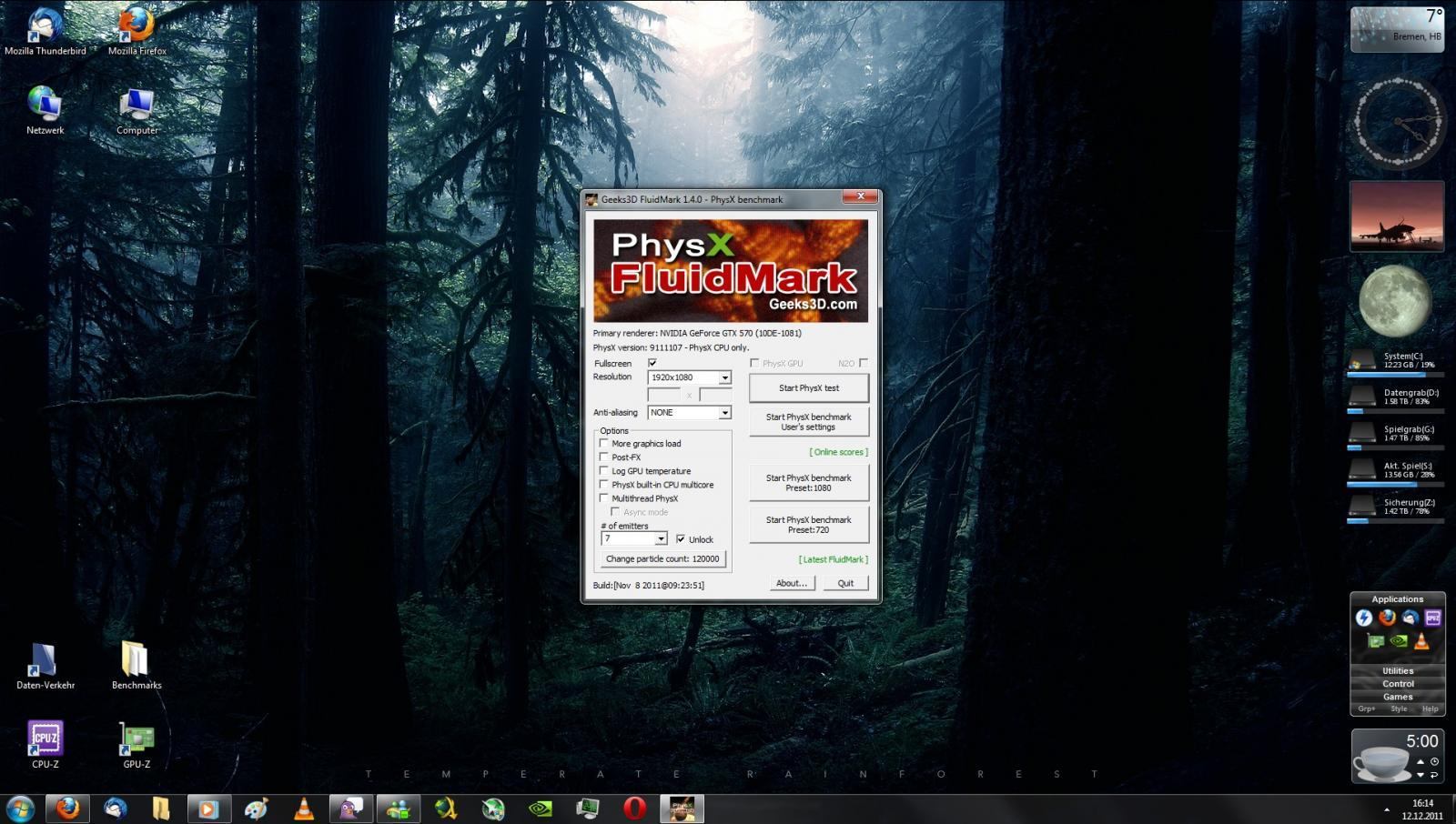Click Change particle count button
1456x824 pixels.
coord(662,559)
